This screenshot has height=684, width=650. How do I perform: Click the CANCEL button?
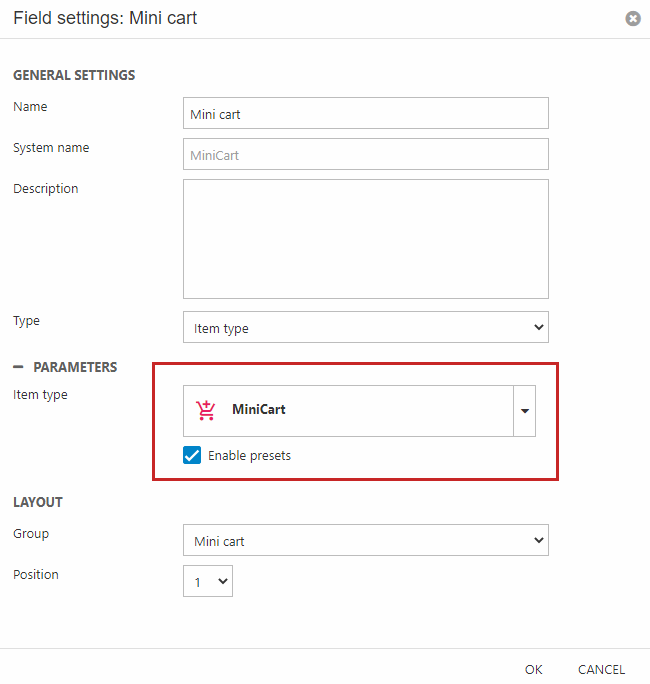[x=601, y=670]
